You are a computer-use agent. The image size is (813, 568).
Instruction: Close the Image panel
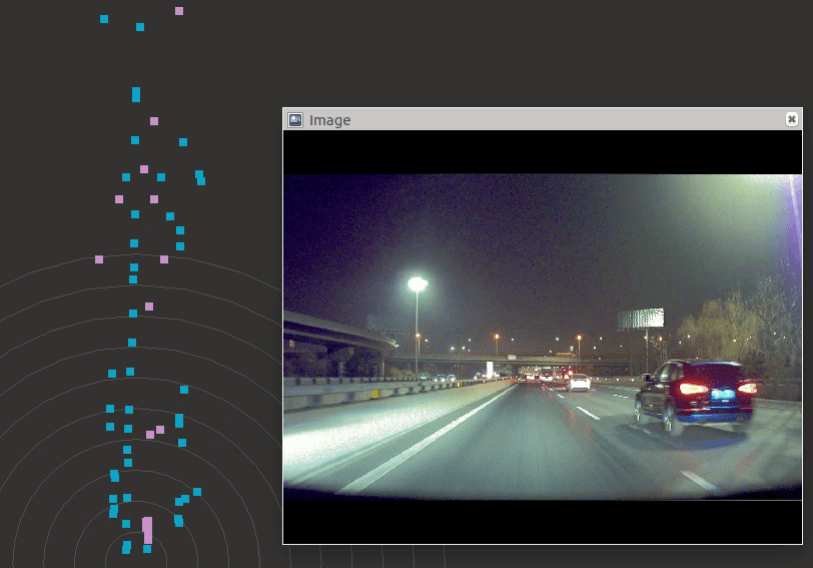[x=791, y=119]
